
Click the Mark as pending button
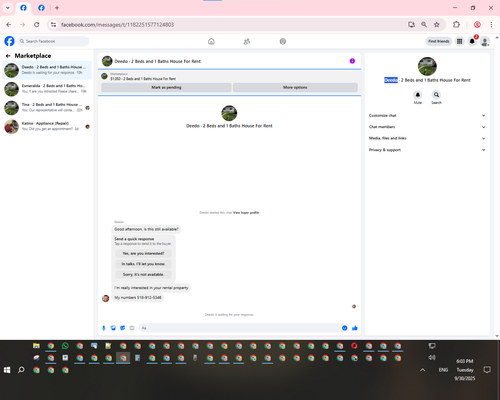tap(166, 87)
